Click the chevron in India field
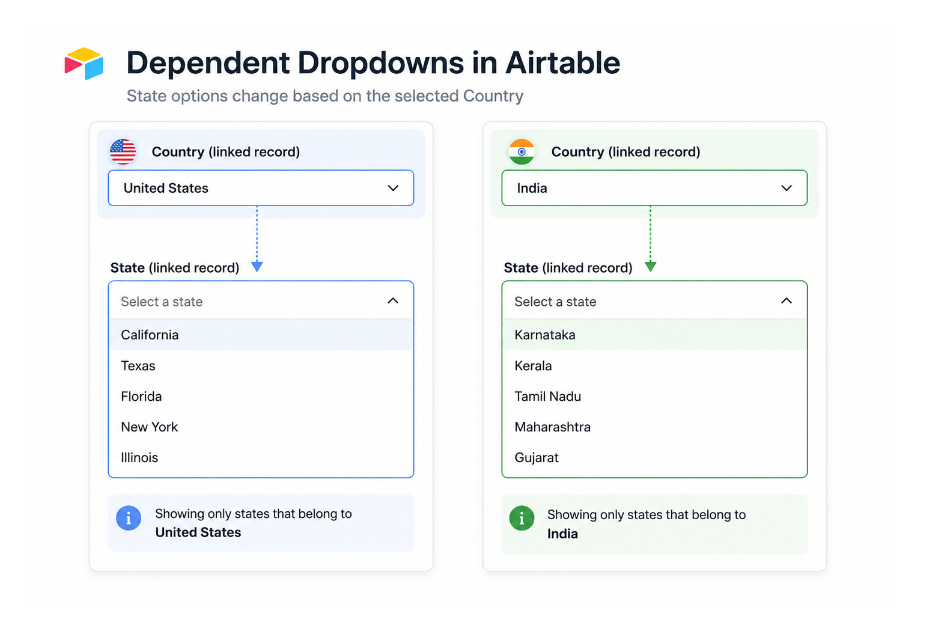Screen dimensions: 925x636 (x=786, y=188)
